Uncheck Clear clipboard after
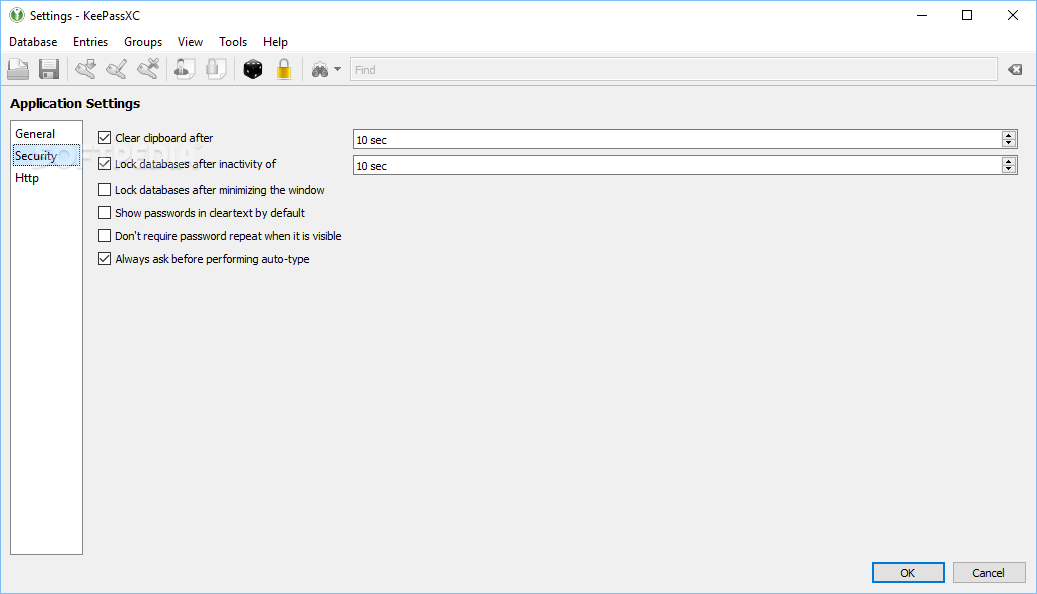1037x594 pixels. (x=104, y=138)
